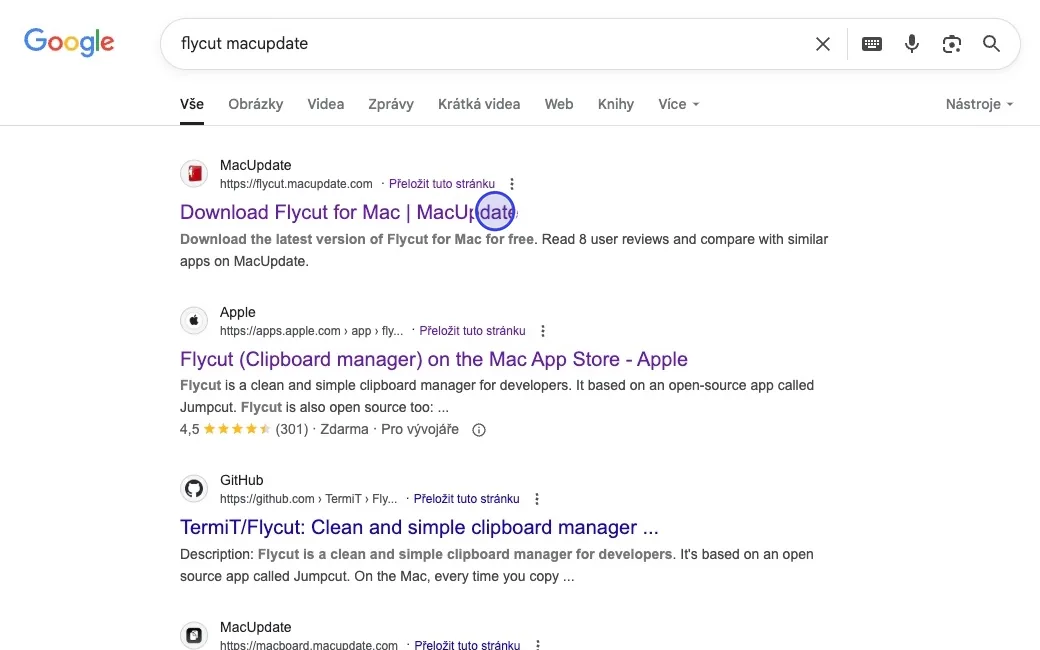Image resolution: width=1040 pixels, height=650 pixels.
Task: Open TermiT/Flycut GitHub result link
Action: pos(419,527)
